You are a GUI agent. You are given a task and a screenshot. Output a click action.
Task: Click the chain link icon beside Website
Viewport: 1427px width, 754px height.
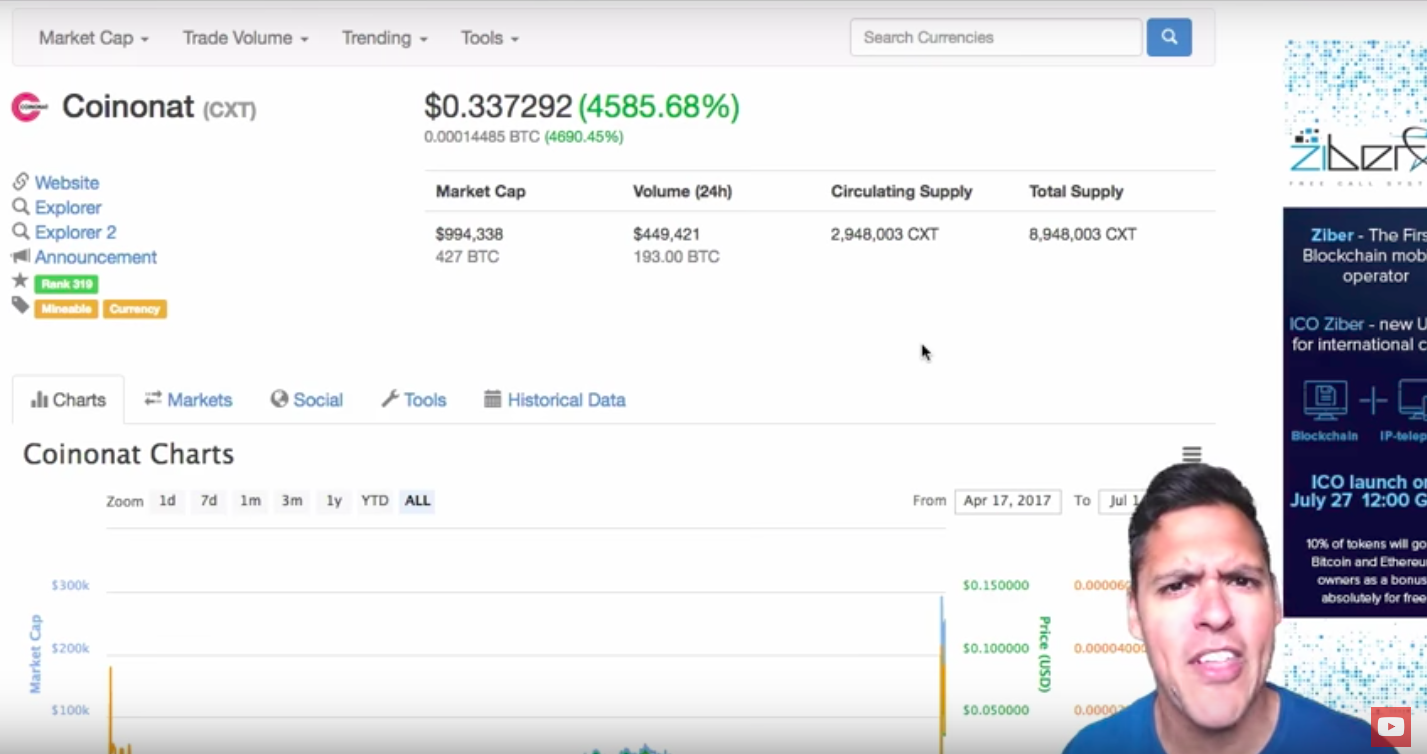point(20,182)
